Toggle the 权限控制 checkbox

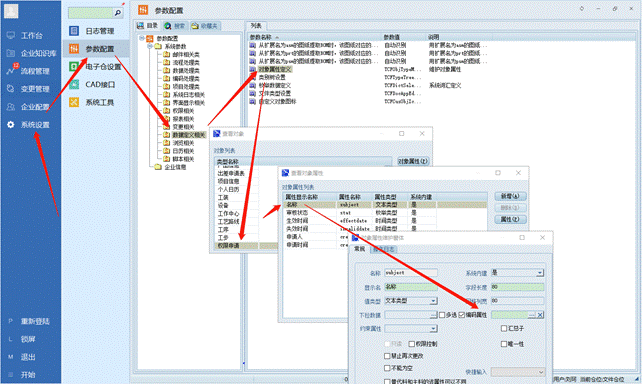(x=411, y=344)
